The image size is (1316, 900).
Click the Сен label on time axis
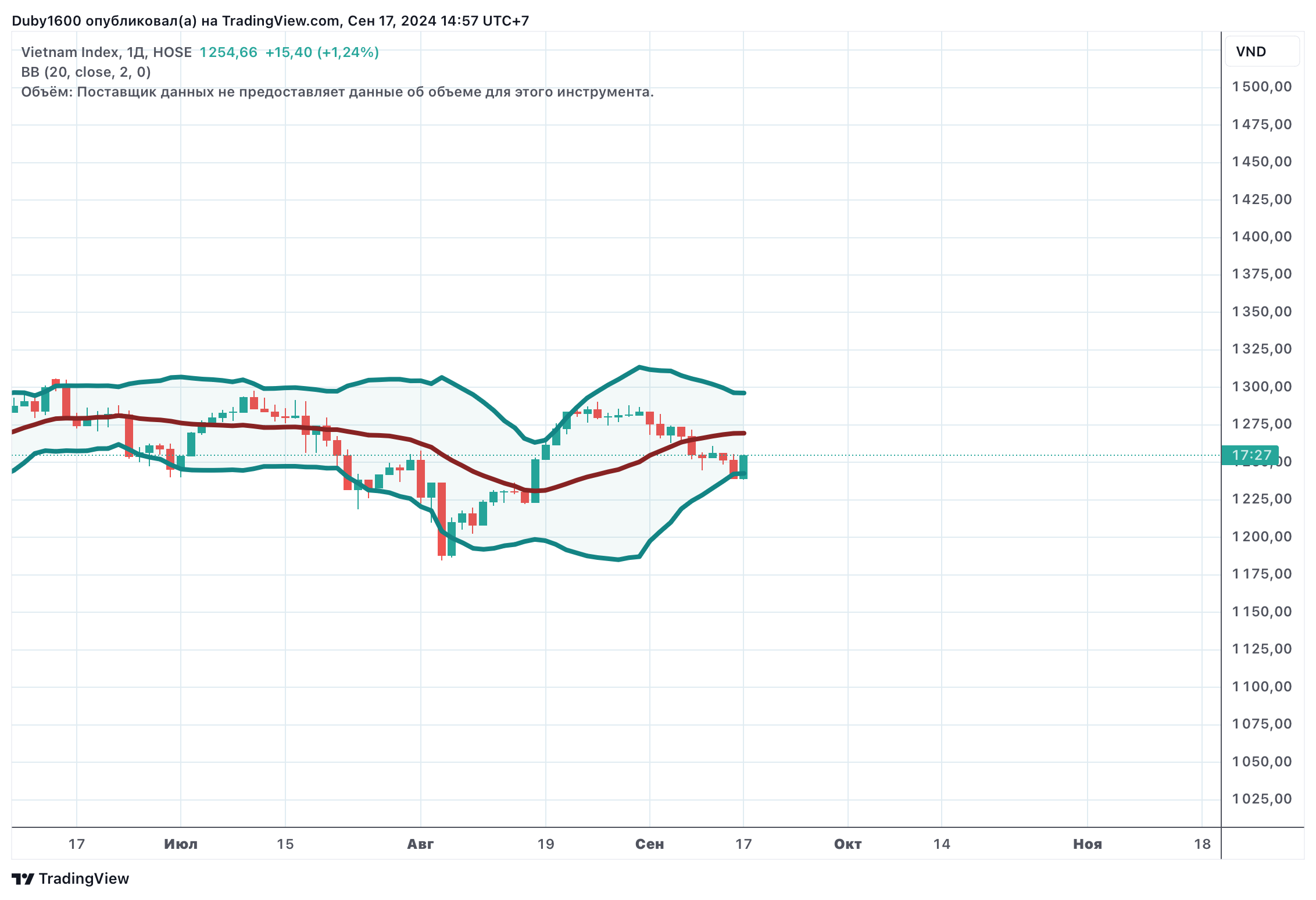649,844
